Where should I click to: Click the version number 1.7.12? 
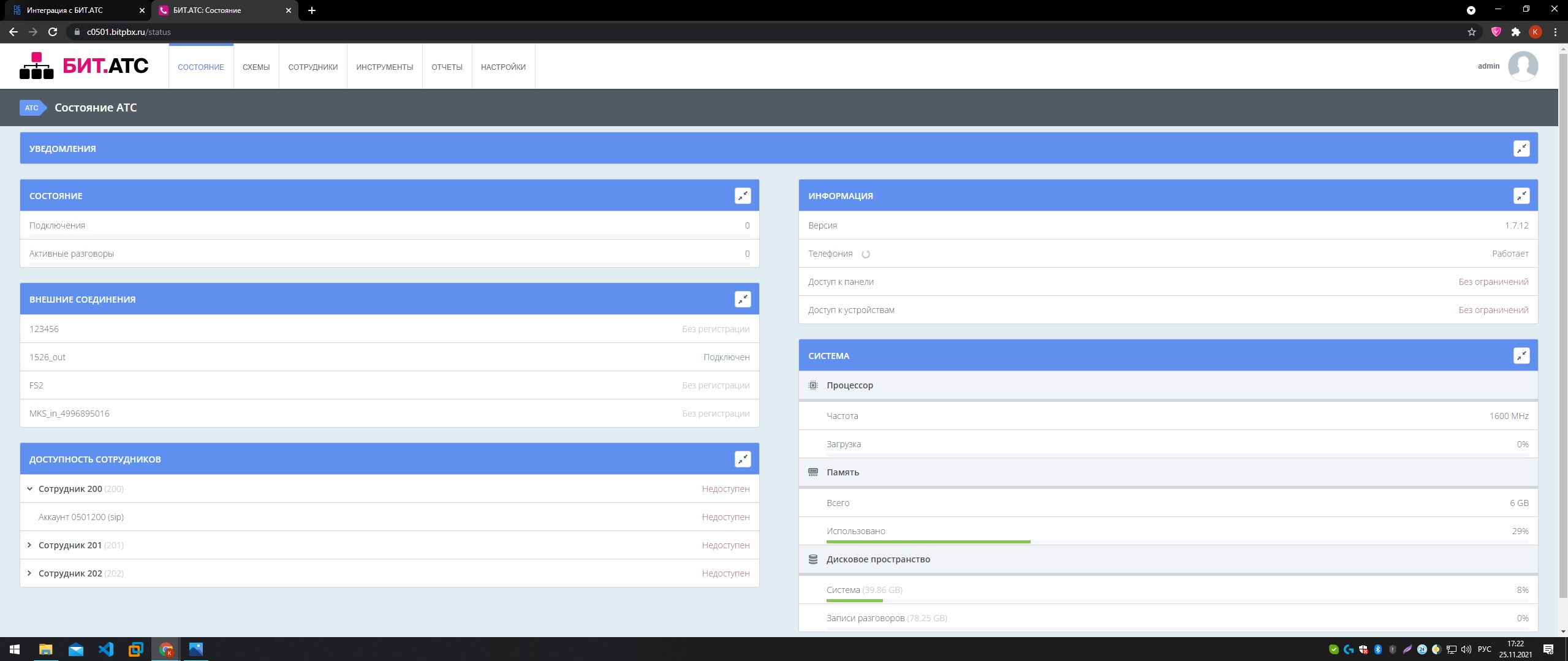[x=1517, y=225]
